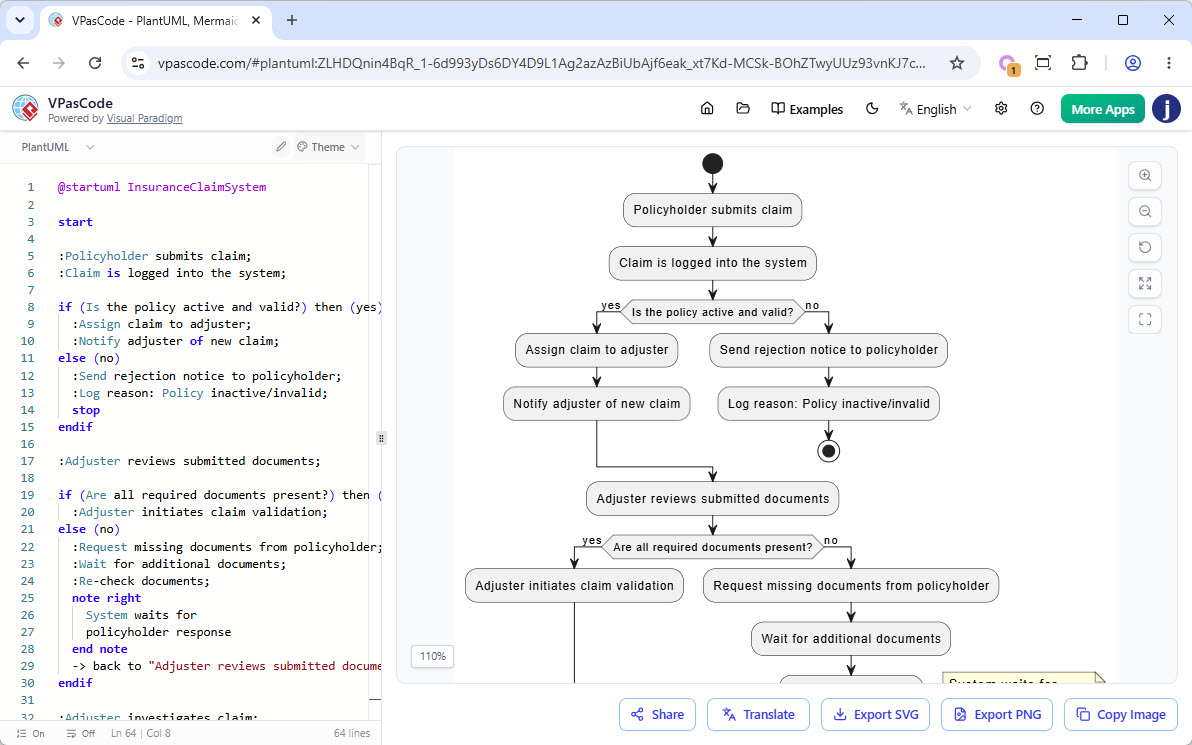
Task: Toggle dark mode moon icon
Action: click(872, 109)
